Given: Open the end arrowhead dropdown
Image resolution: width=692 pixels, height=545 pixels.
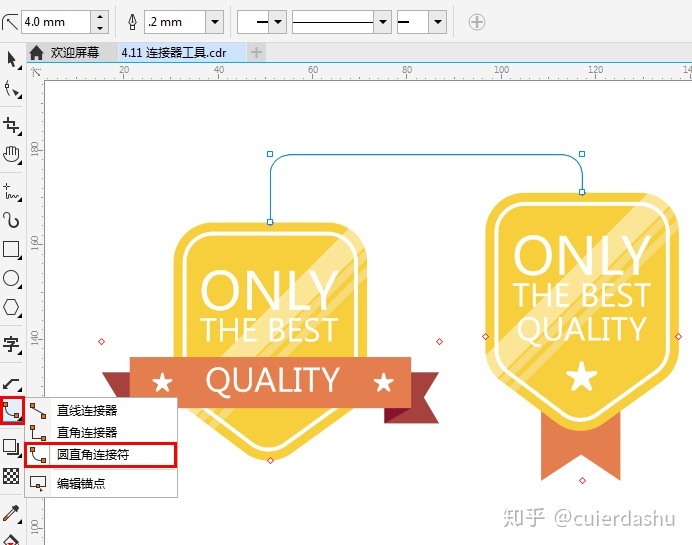Looking at the screenshot, I should (438, 22).
